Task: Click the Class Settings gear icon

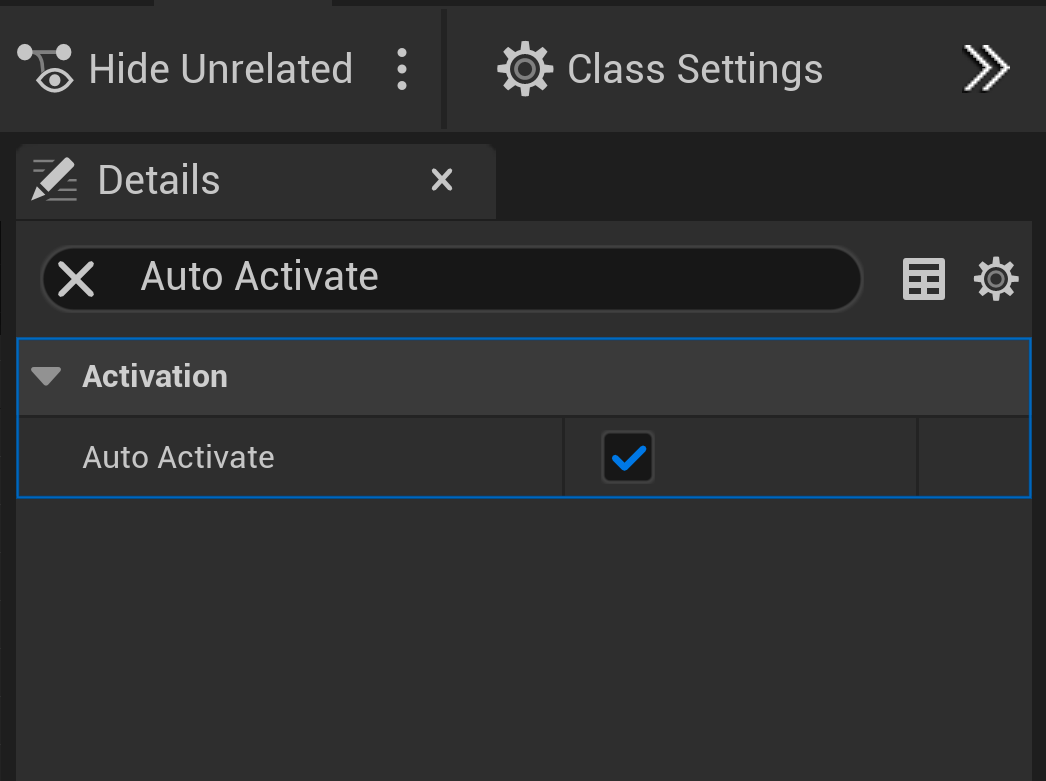Action: [525, 69]
